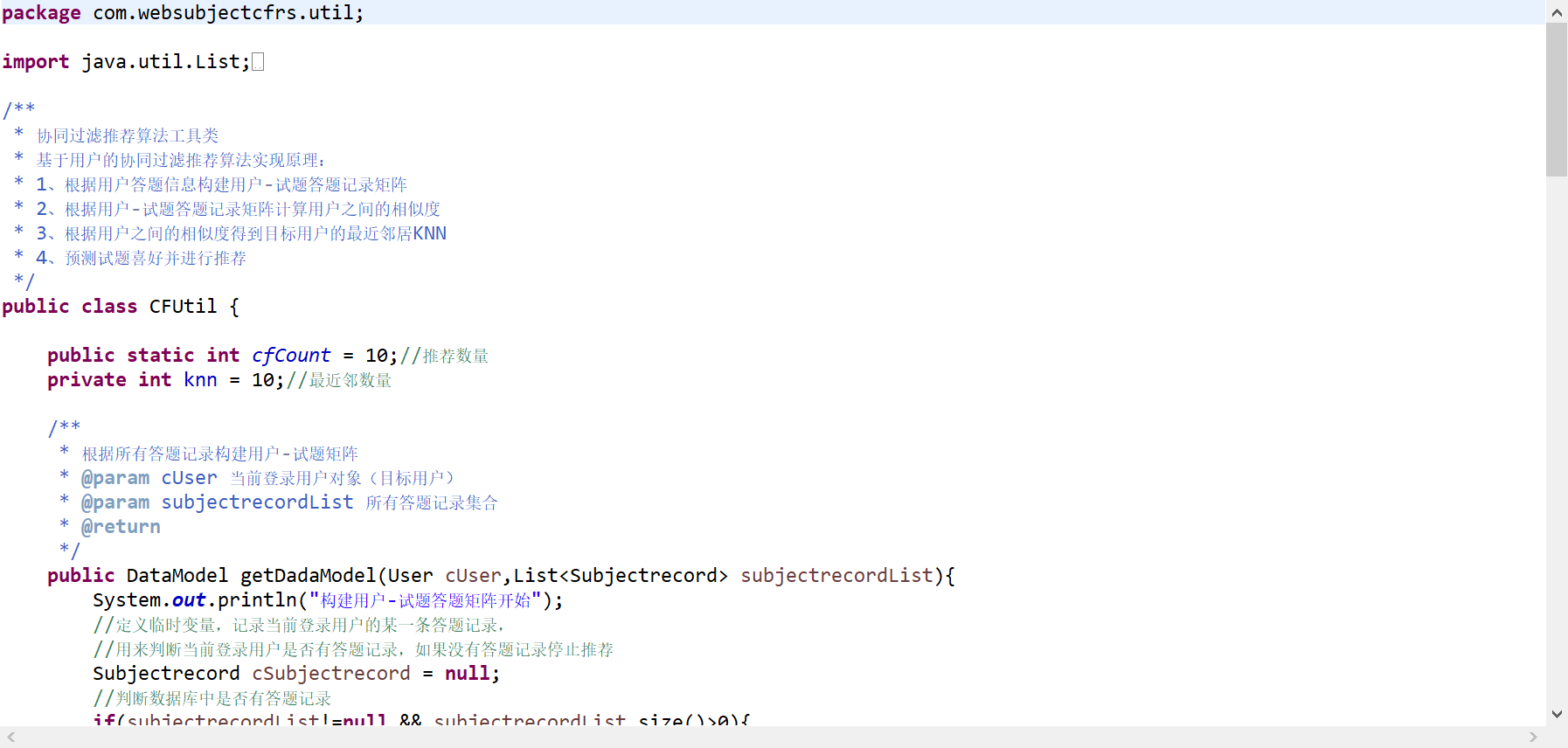Expand the folded imports box after java.util.List
The image size is (1568, 748).
tap(258, 62)
